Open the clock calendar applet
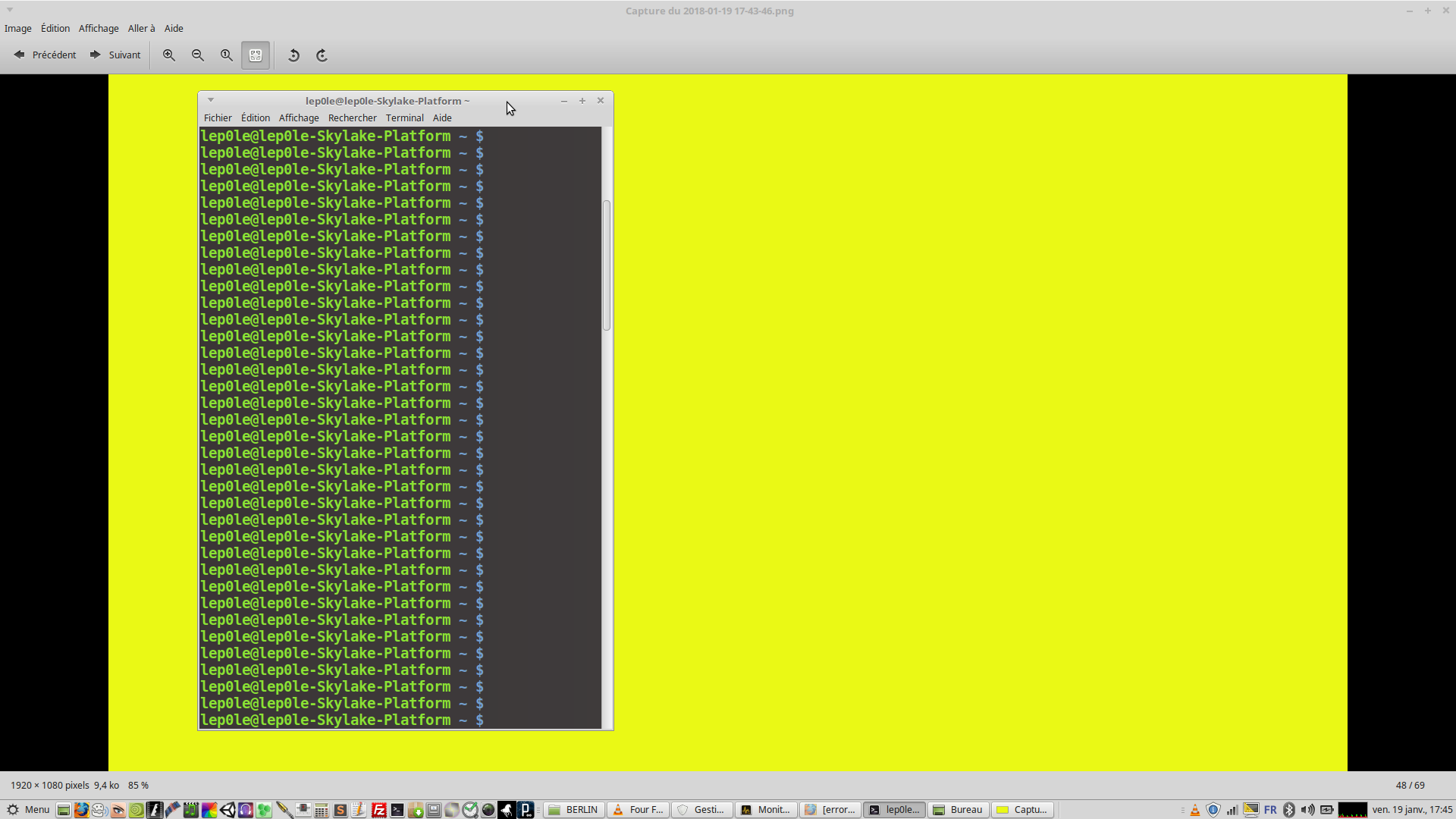Viewport: 1456px width, 819px height. click(1412, 810)
